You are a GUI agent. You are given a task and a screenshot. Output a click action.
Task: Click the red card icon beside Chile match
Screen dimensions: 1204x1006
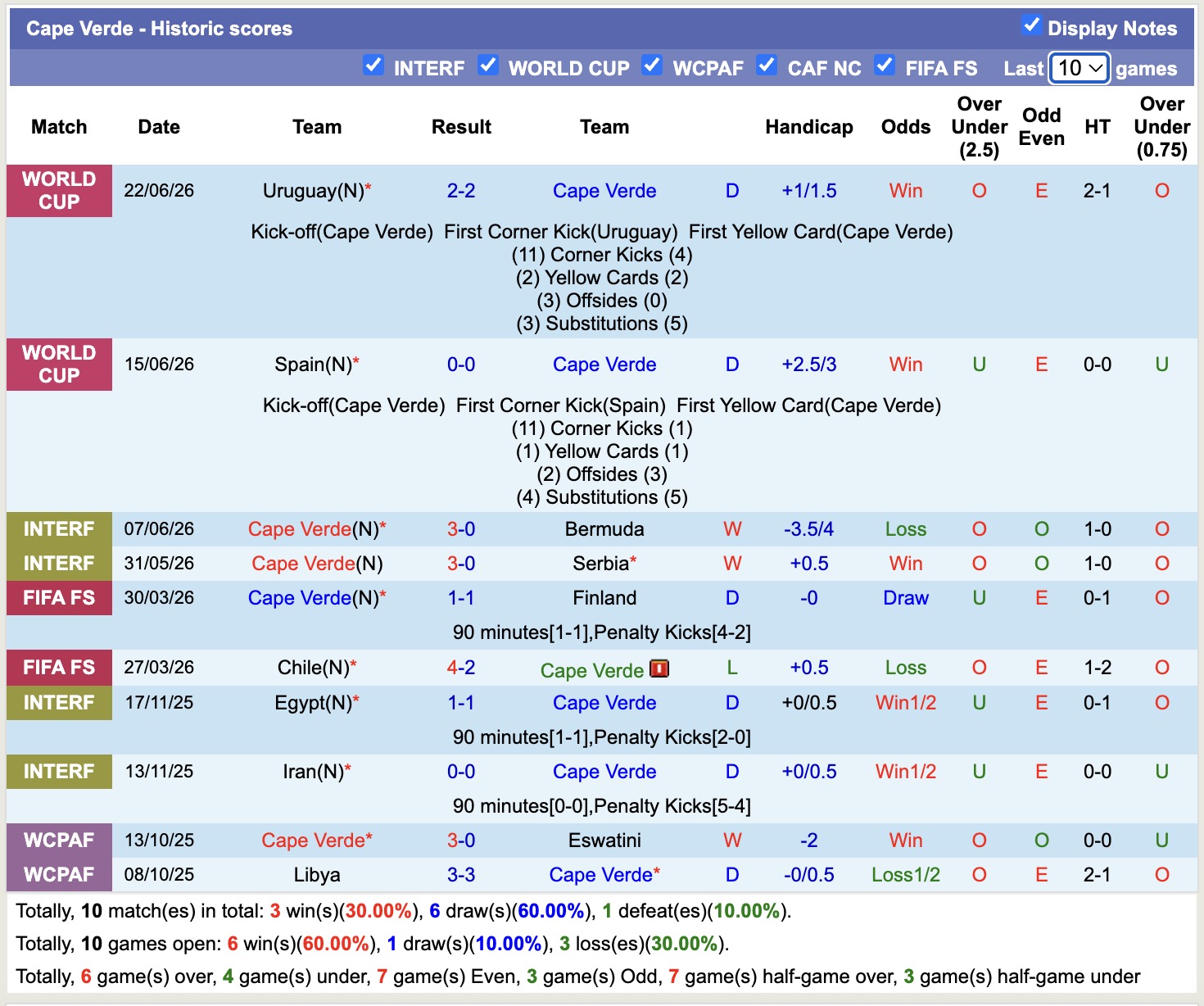coord(659,668)
